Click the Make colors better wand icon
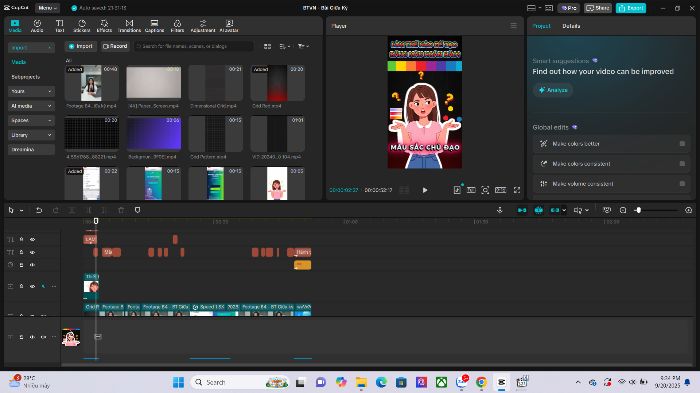Screen dimensions: 700x393 [x=543, y=144]
